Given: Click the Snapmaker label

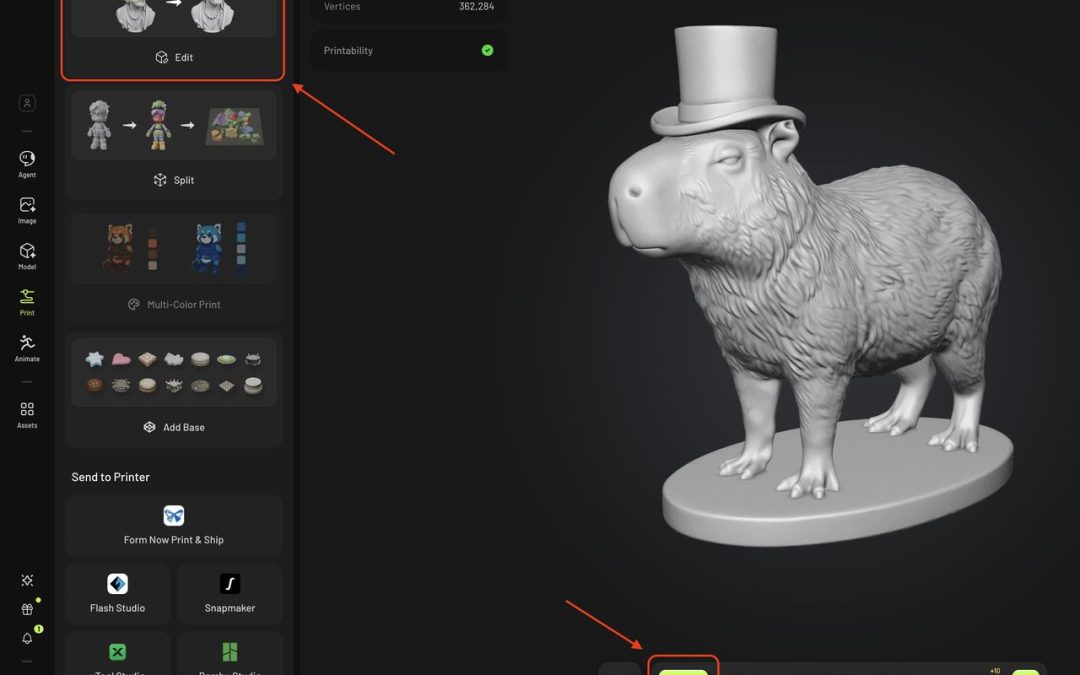Looking at the screenshot, I should click(x=230, y=608).
